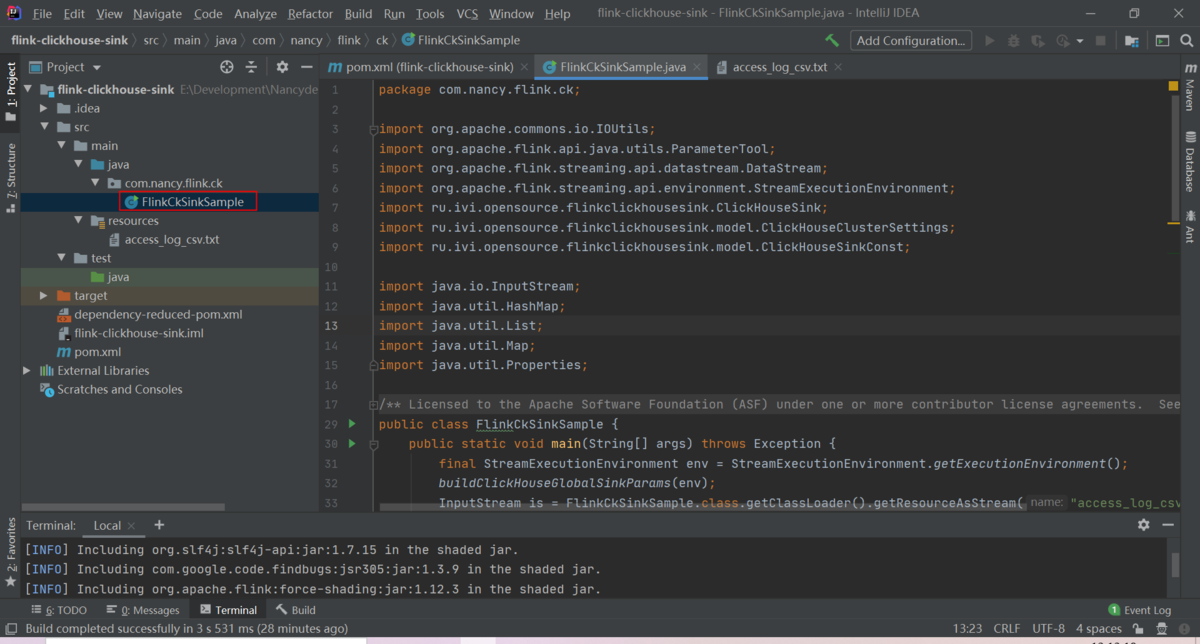Open Terminal panel settings gear
The height and width of the screenshot is (644, 1200).
(1144, 525)
